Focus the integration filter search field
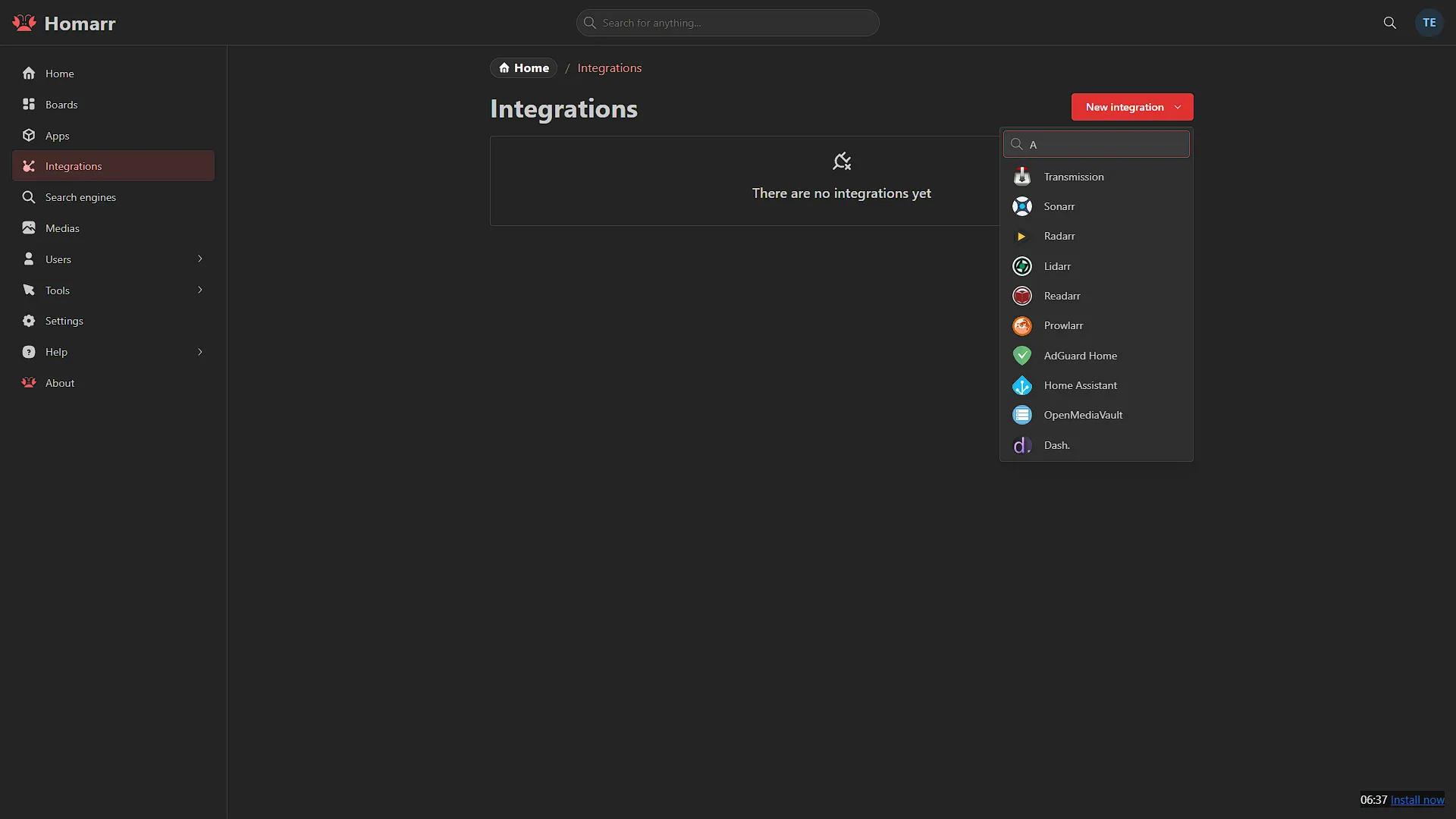Screen dimensions: 1456x819 (x=1097, y=144)
